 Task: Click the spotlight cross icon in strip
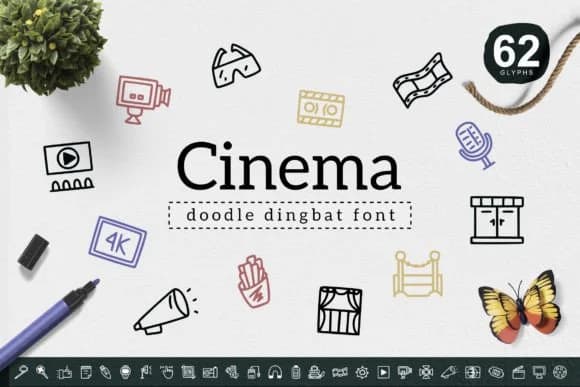click(x=426, y=372)
